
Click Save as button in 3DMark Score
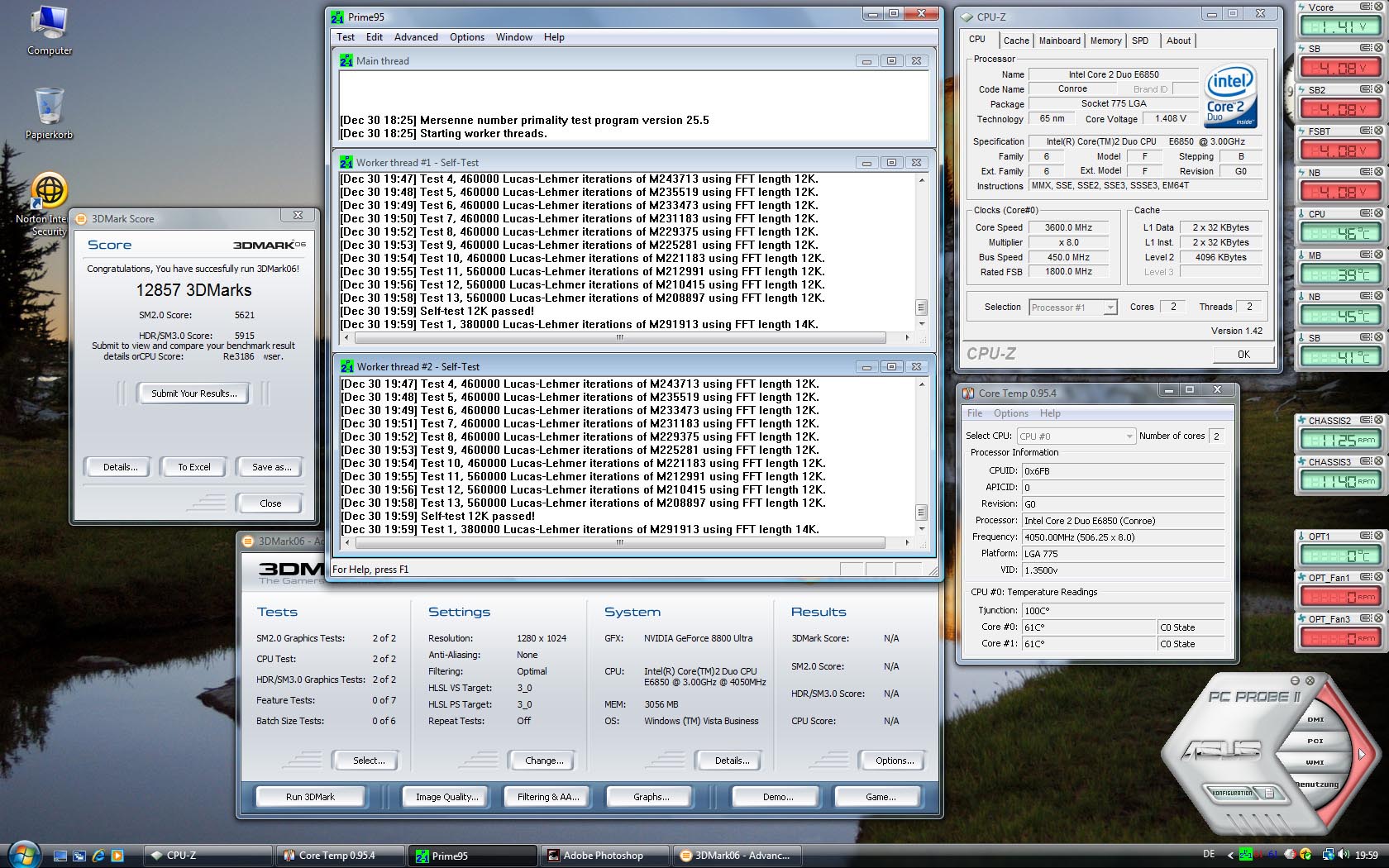[x=271, y=467]
